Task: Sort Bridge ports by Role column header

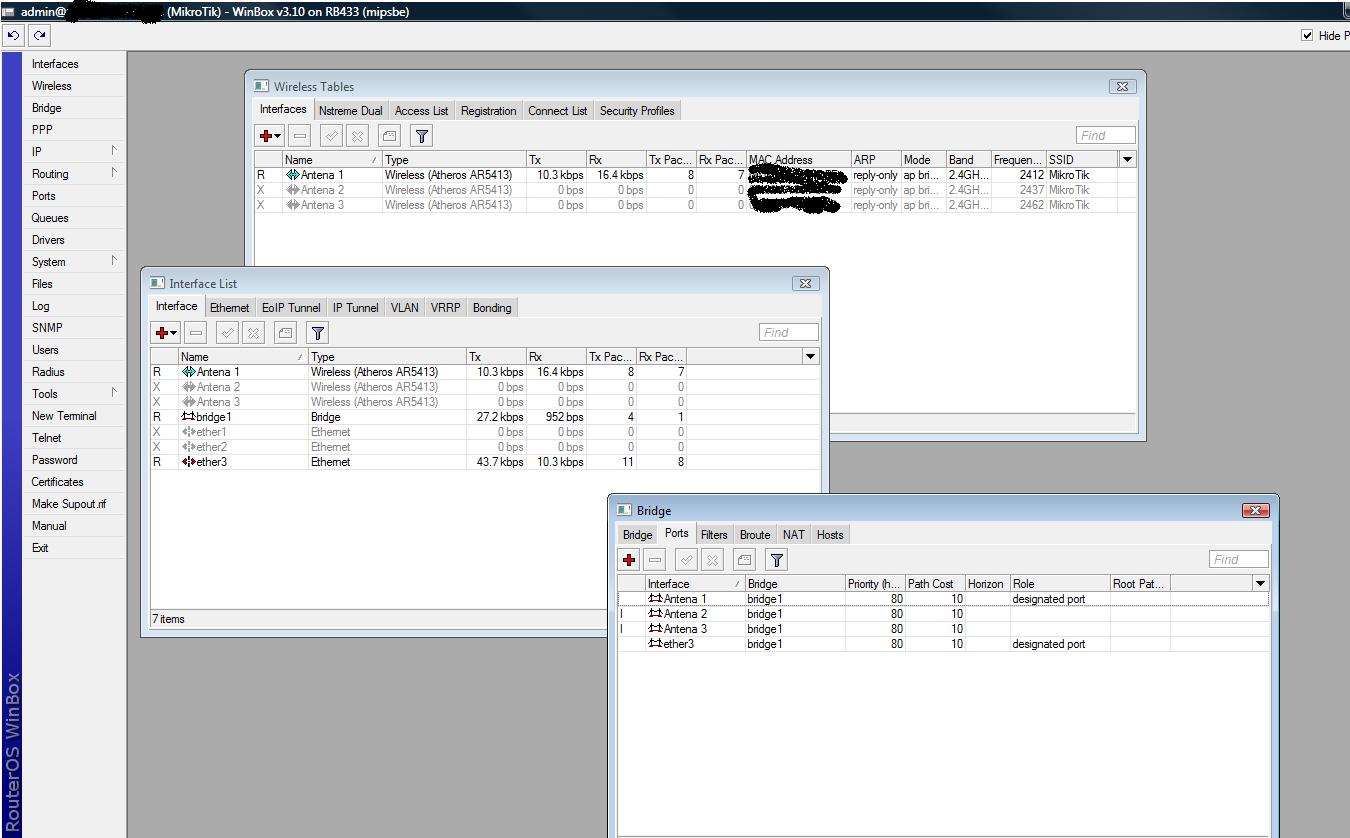Action: (x=1060, y=584)
